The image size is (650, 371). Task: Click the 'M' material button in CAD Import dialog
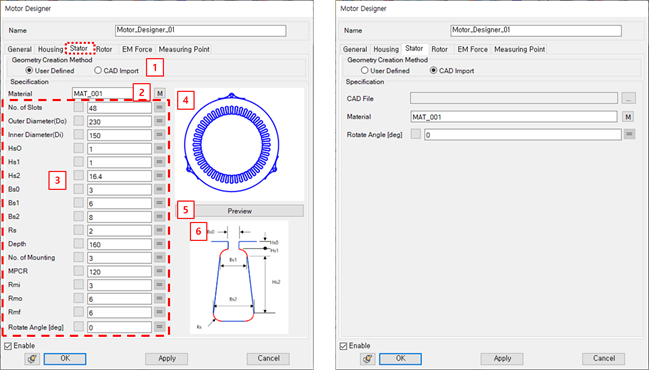pos(628,117)
